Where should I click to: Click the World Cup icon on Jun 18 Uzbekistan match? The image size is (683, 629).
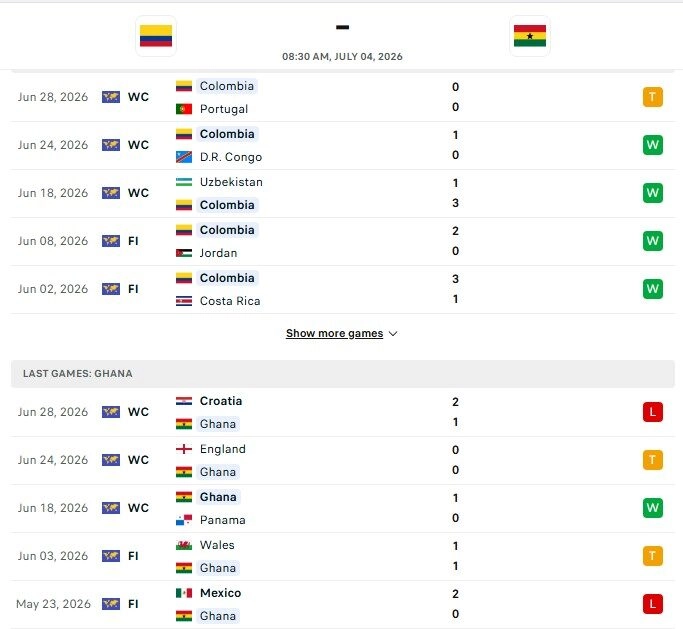coord(111,193)
